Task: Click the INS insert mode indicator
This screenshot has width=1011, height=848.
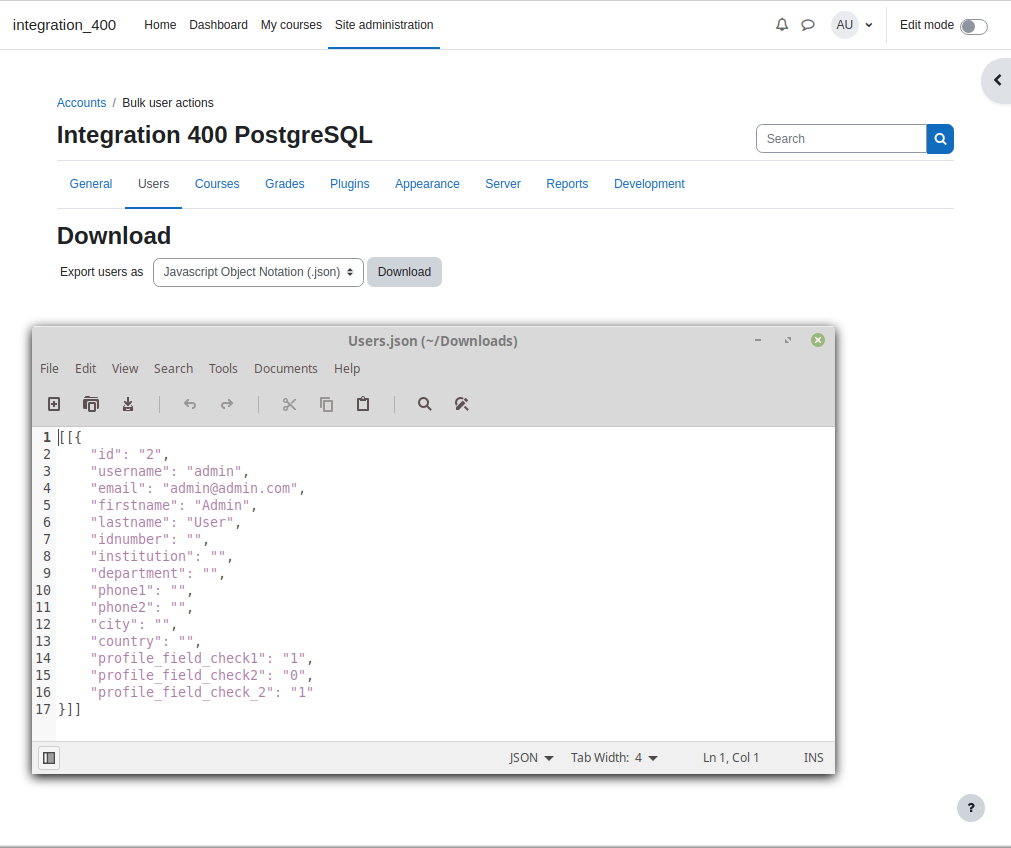Action: [x=813, y=758]
